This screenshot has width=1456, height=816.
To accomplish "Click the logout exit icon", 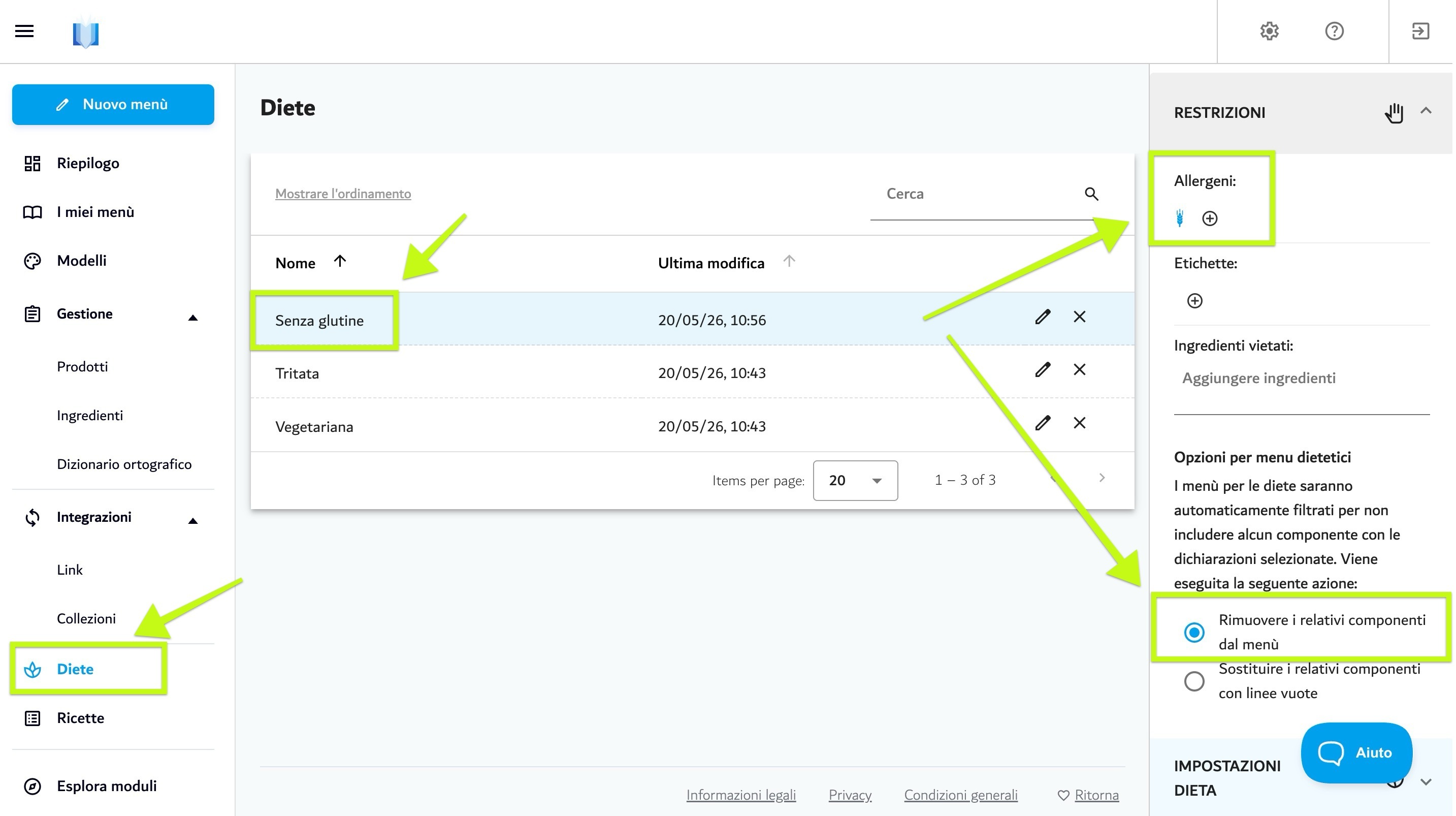I will (1421, 31).
